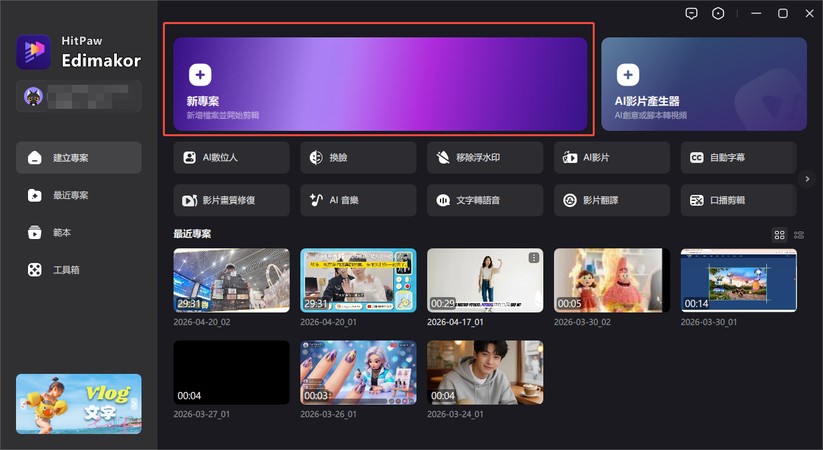Open the feedback message icon

click(691, 14)
